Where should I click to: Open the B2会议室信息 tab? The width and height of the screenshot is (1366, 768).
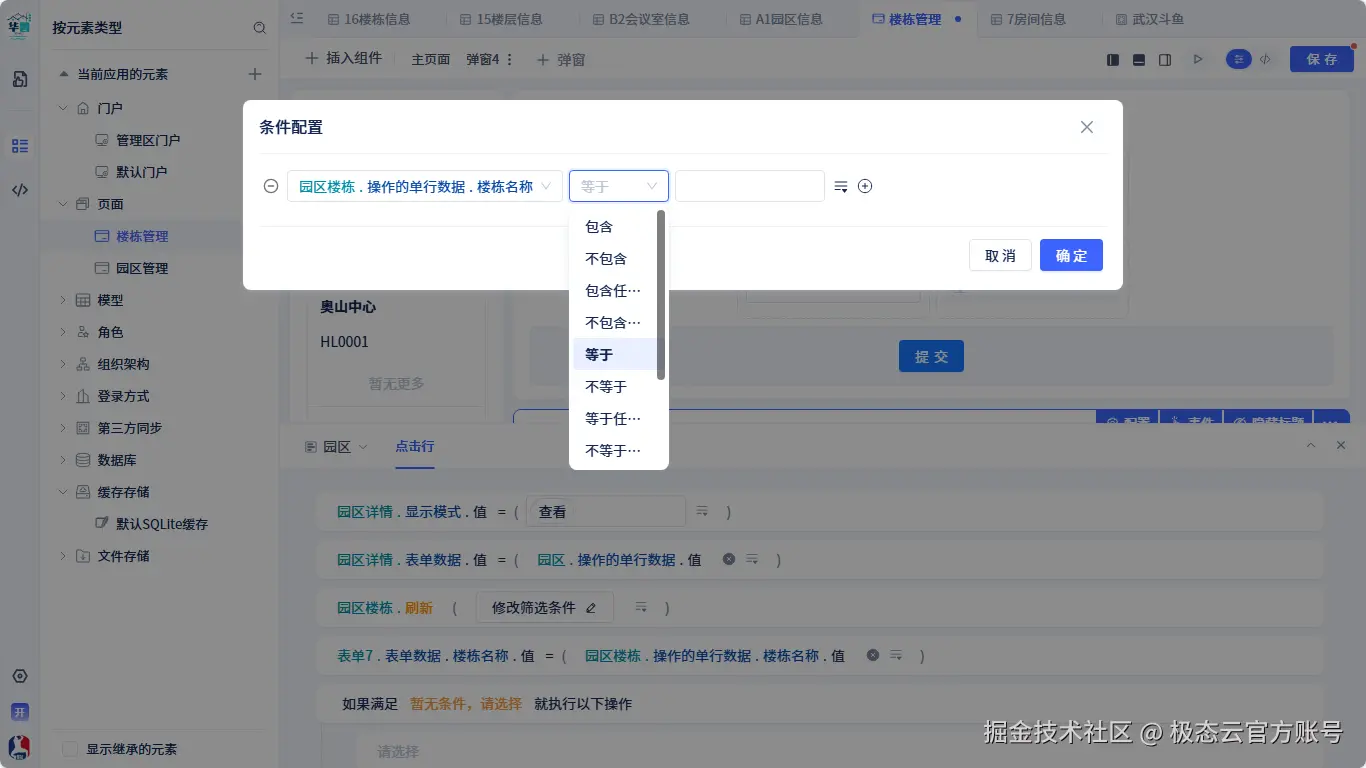coord(640,19)
